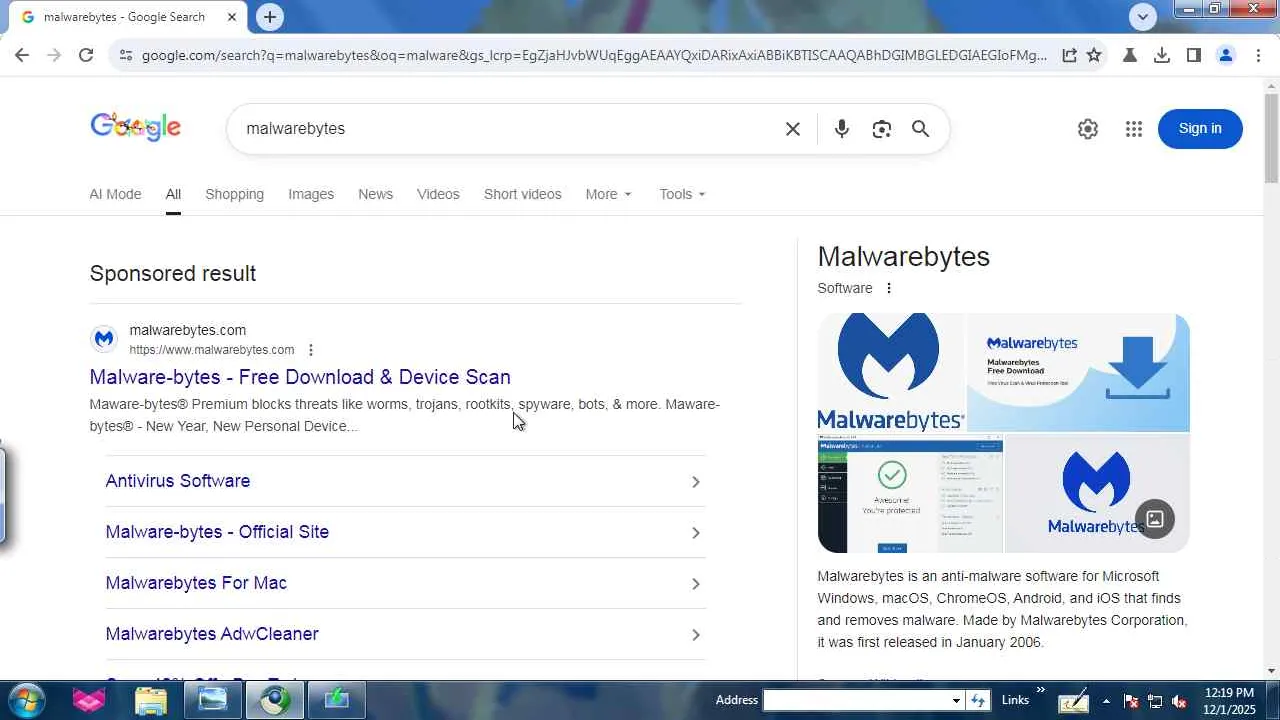Switch to AI Mode tab

click(115, 194)
